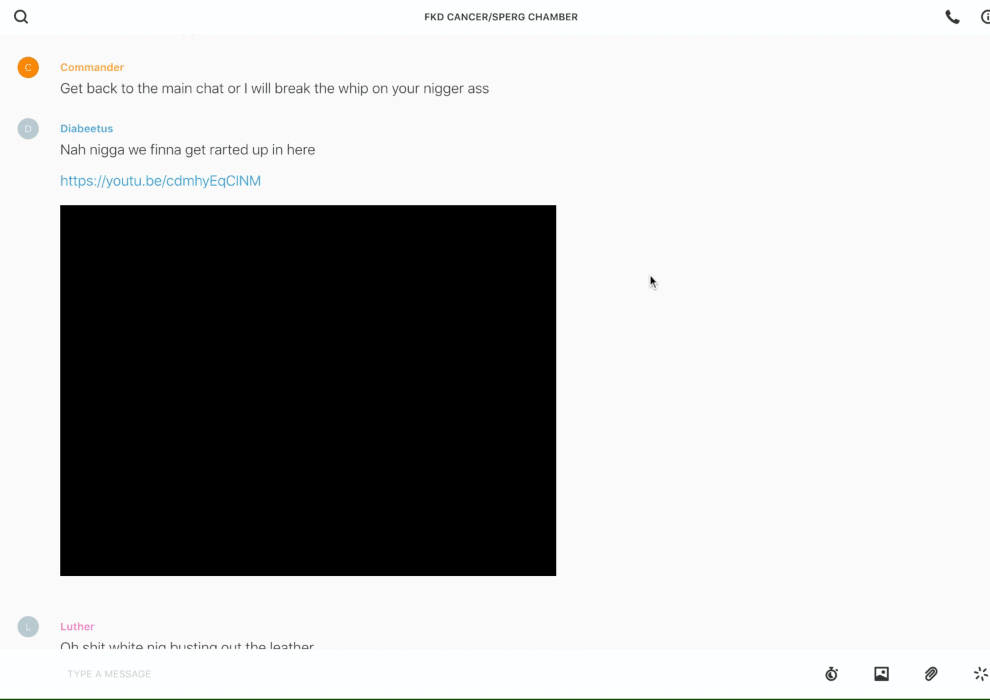
Task: Attach a file using paperclip icon
Action: click(931, 674)
